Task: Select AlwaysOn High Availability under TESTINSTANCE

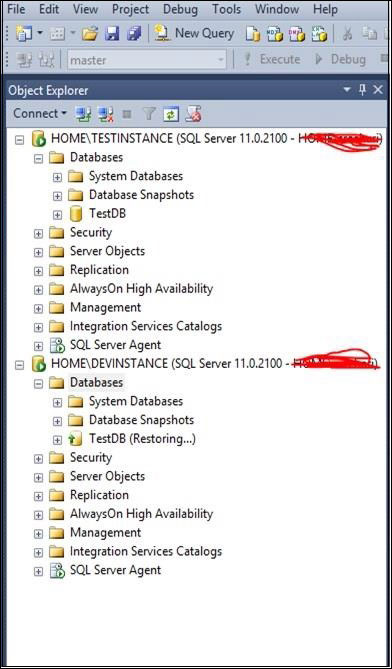Action: 141,289
